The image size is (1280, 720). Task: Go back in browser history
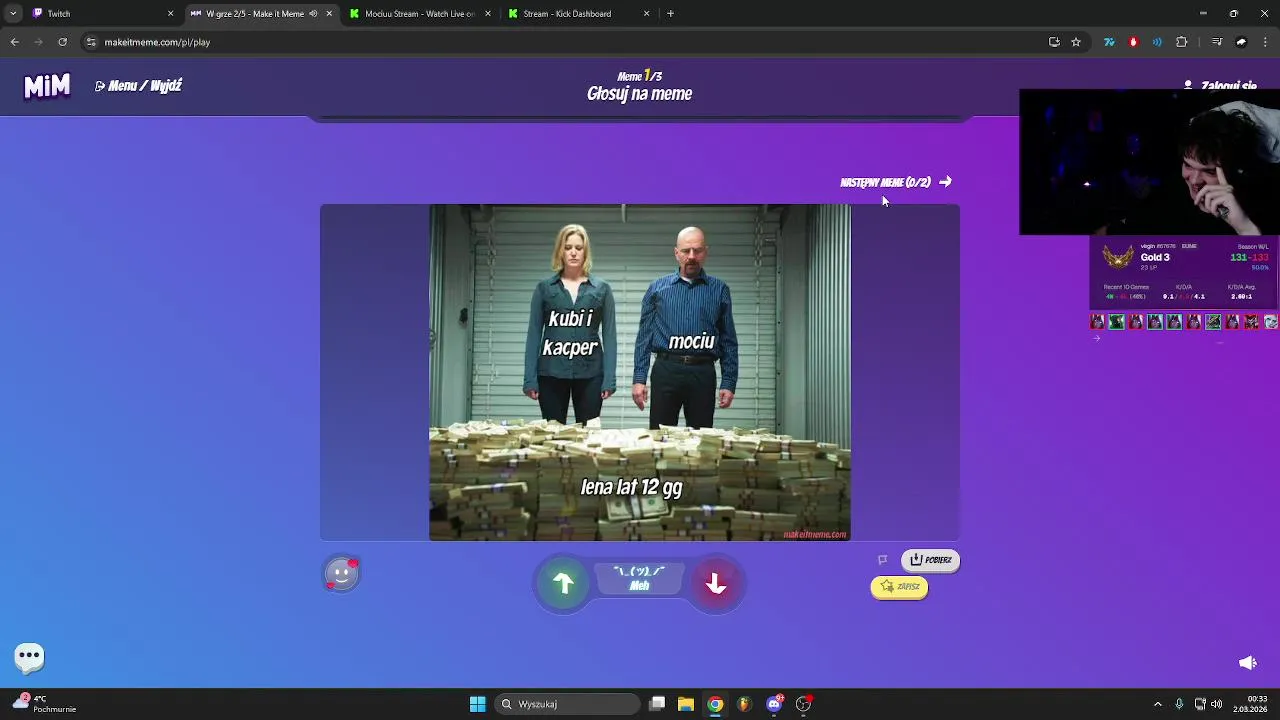14,42
